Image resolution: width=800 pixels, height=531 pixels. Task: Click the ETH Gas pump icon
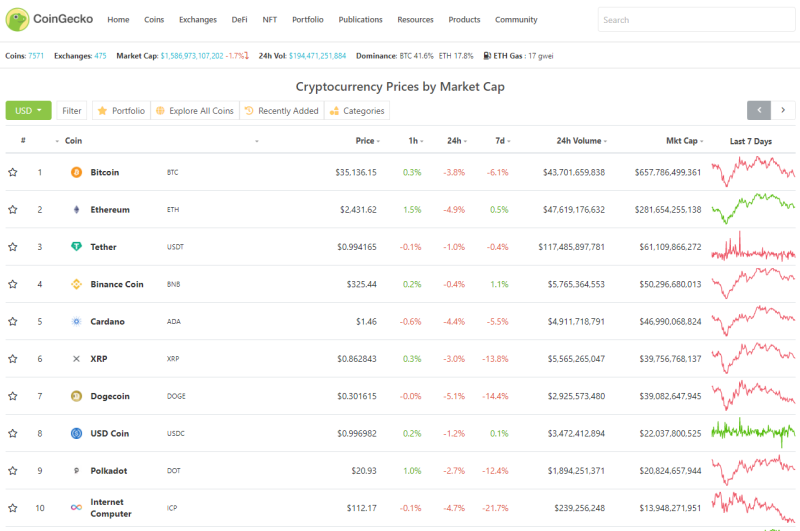[487, 56]
